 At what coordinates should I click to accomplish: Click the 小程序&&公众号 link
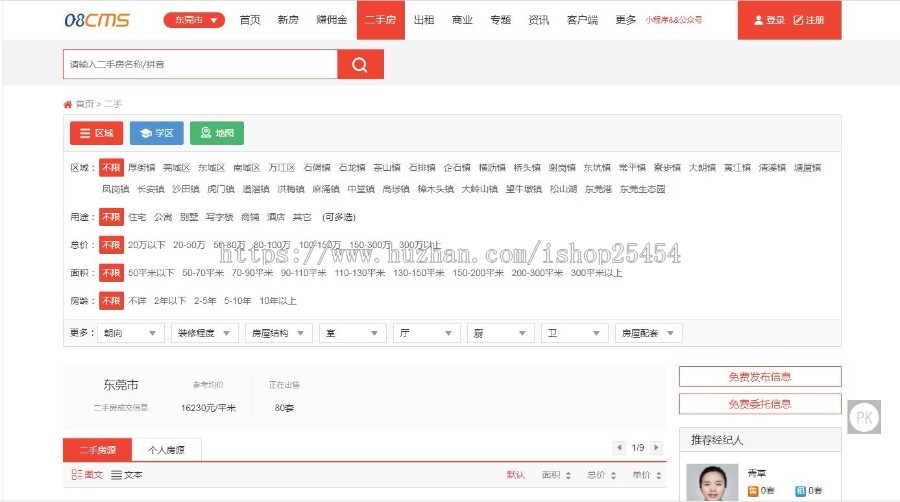(673, 20)
